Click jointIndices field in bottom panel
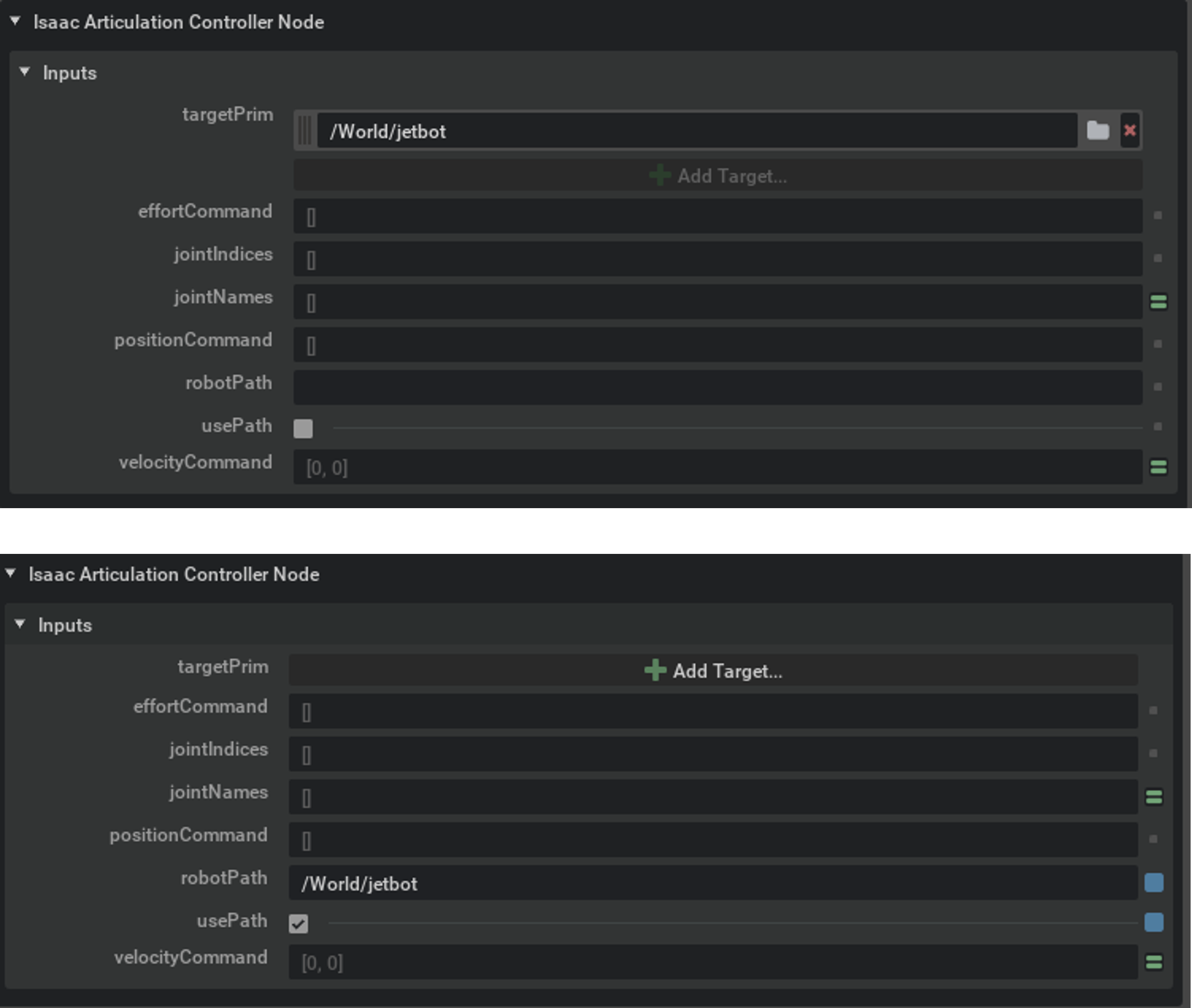1192x1008 pixels. 713,754
